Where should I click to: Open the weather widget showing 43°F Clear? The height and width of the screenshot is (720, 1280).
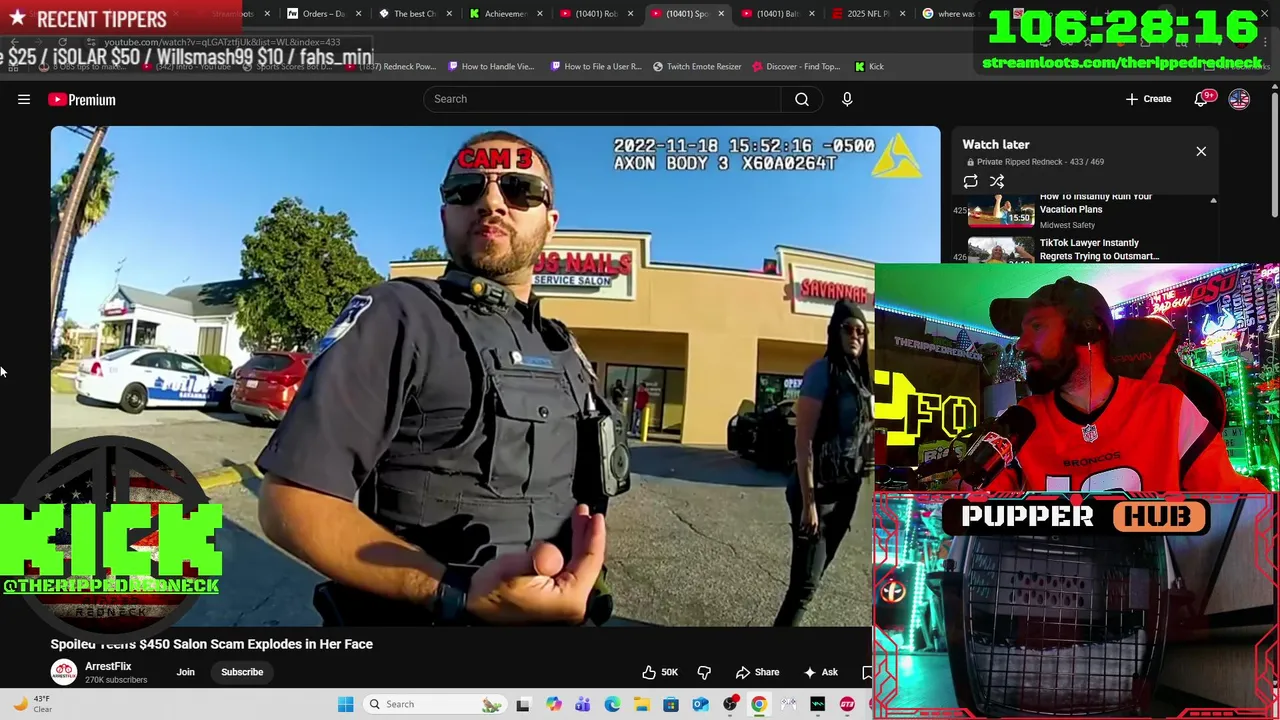[x=30, y=704]
